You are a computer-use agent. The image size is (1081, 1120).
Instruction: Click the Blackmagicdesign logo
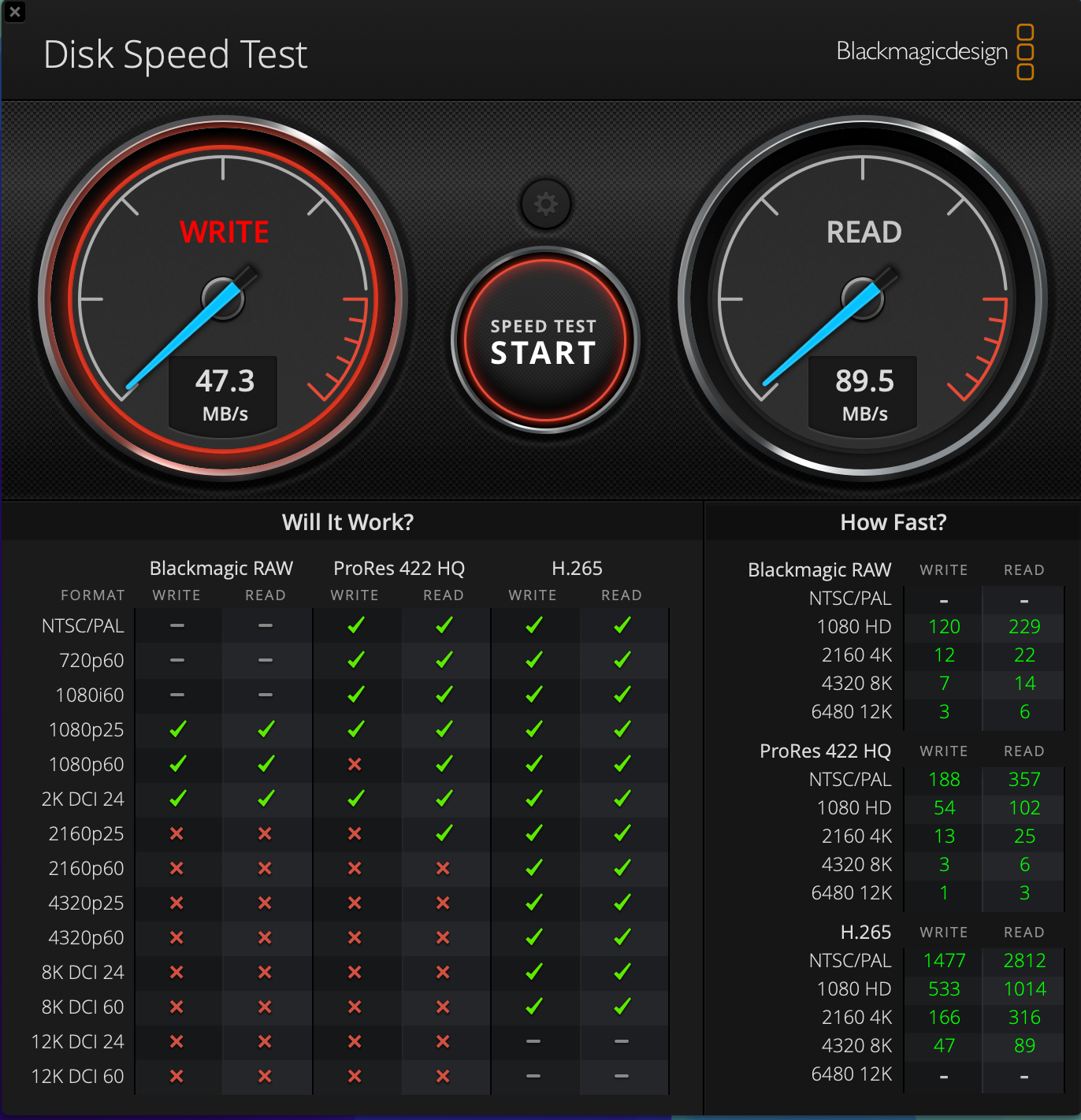click(x=935, y=52)
